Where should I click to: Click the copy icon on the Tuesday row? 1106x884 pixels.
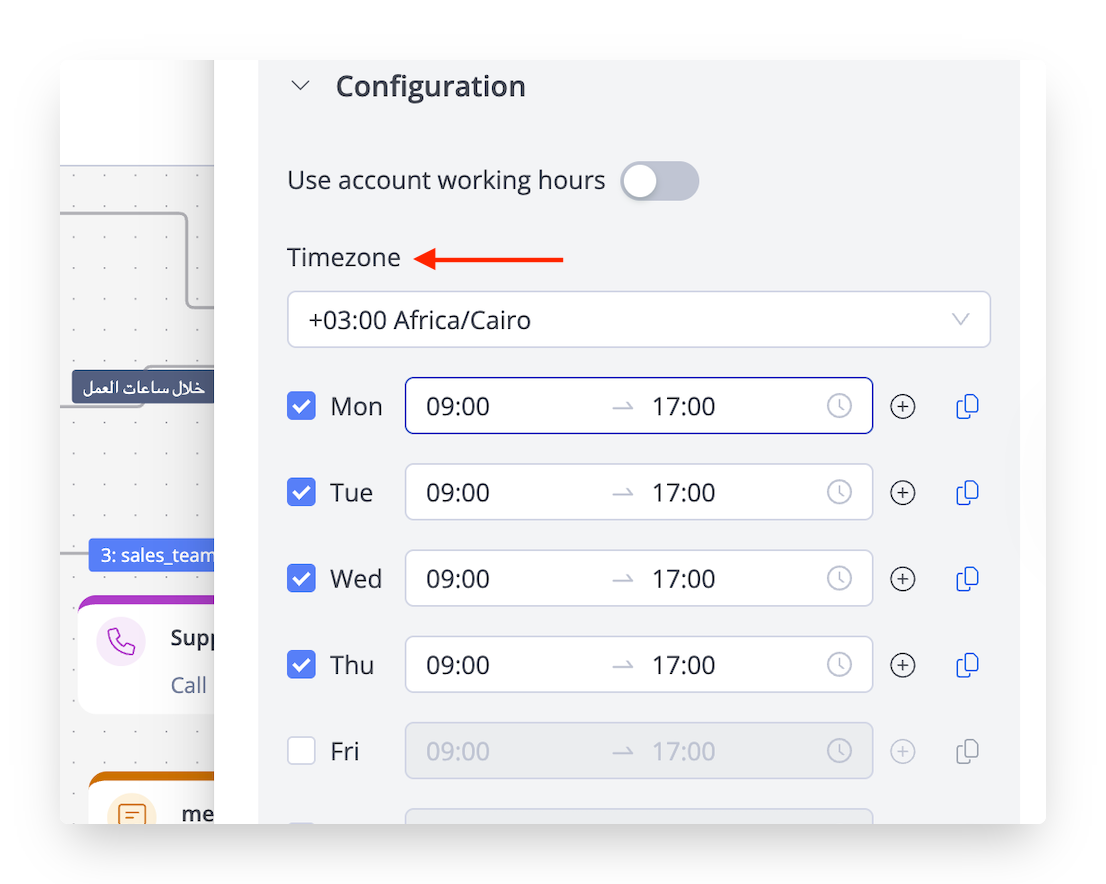pyautogui.click(x=967, y=492)
